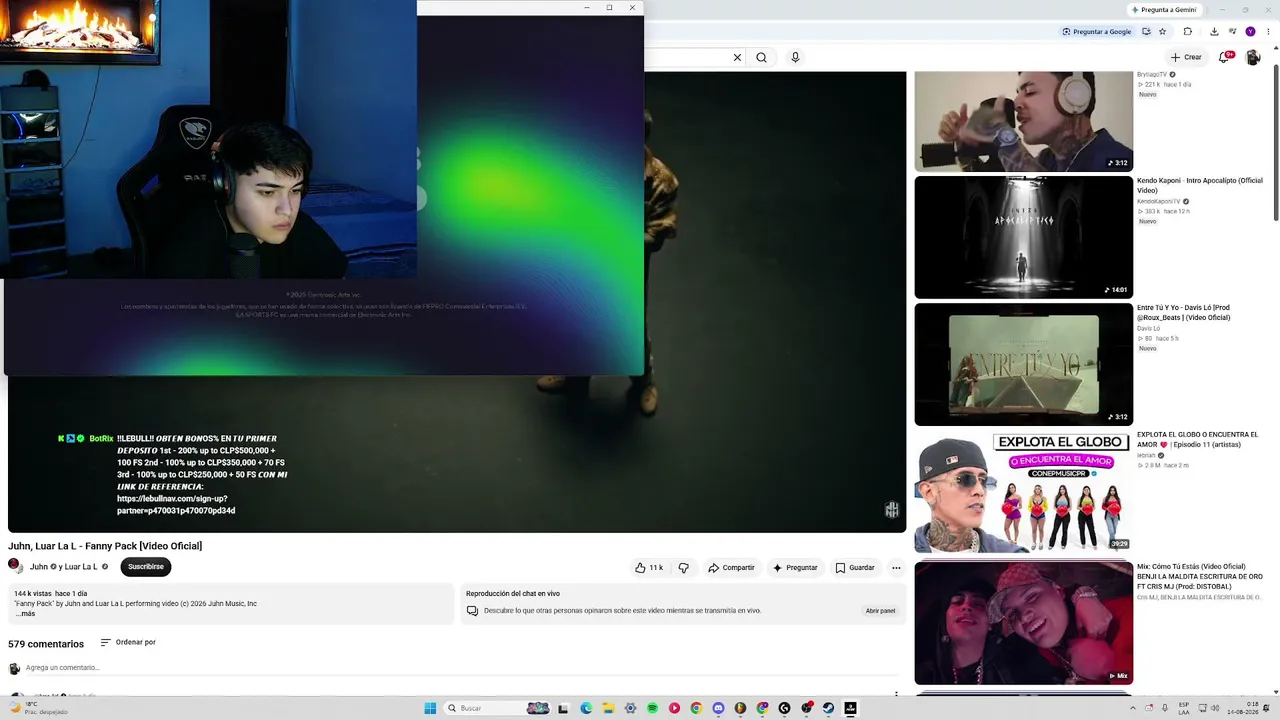Like the Fanny Pack video

[x=648, y=568]
